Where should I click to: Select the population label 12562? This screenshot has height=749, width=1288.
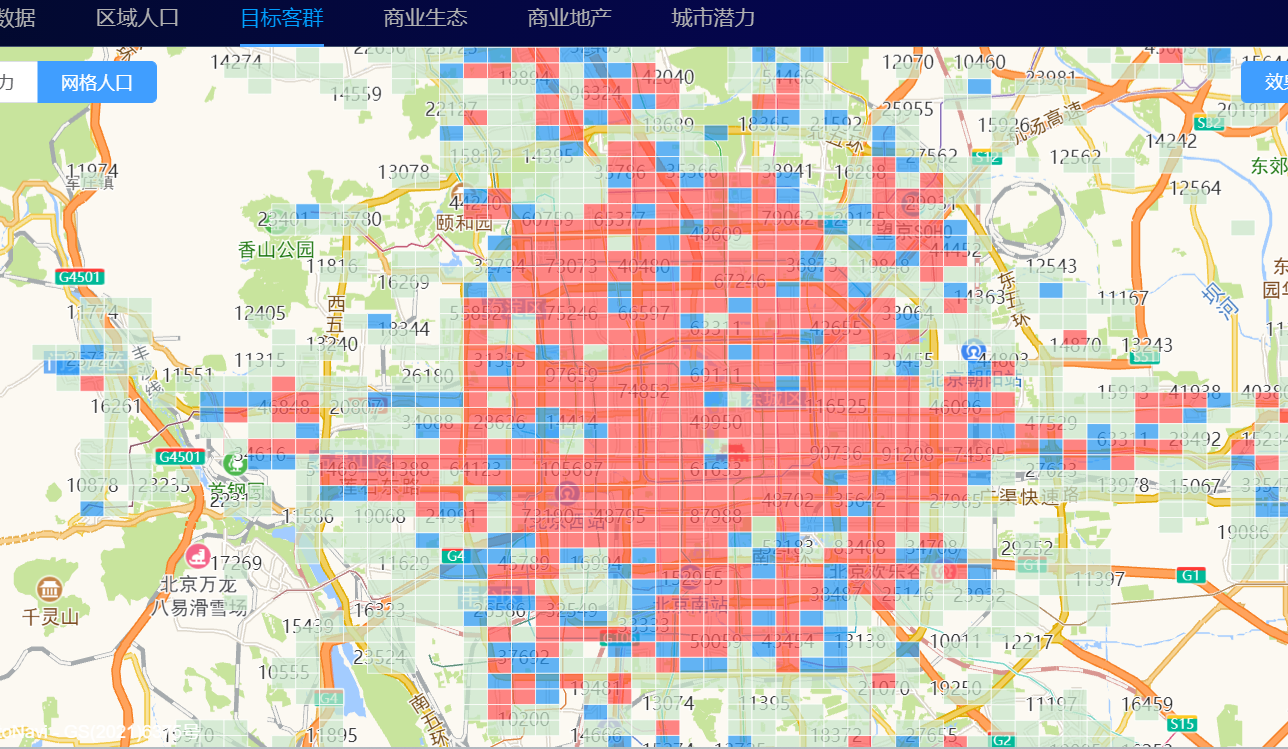pyautogui.click(x=1075, y=157)
